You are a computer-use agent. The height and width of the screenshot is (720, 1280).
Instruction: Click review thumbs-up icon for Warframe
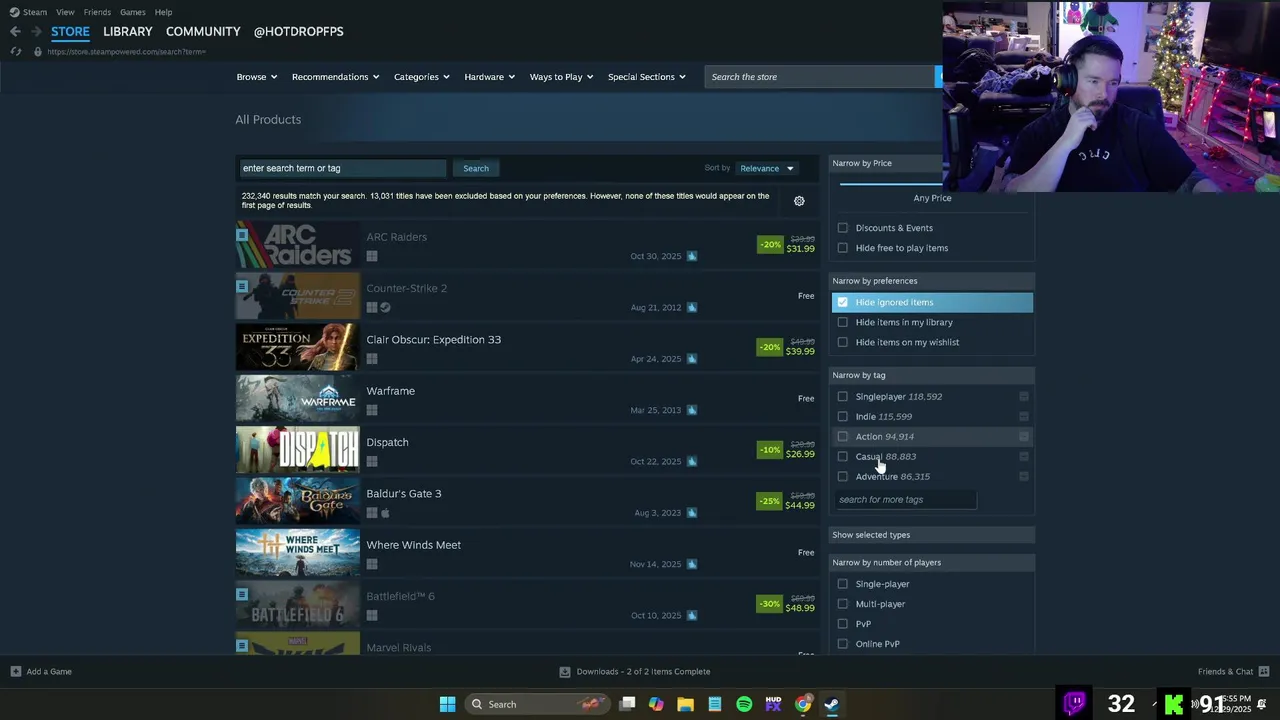[691, 410]
